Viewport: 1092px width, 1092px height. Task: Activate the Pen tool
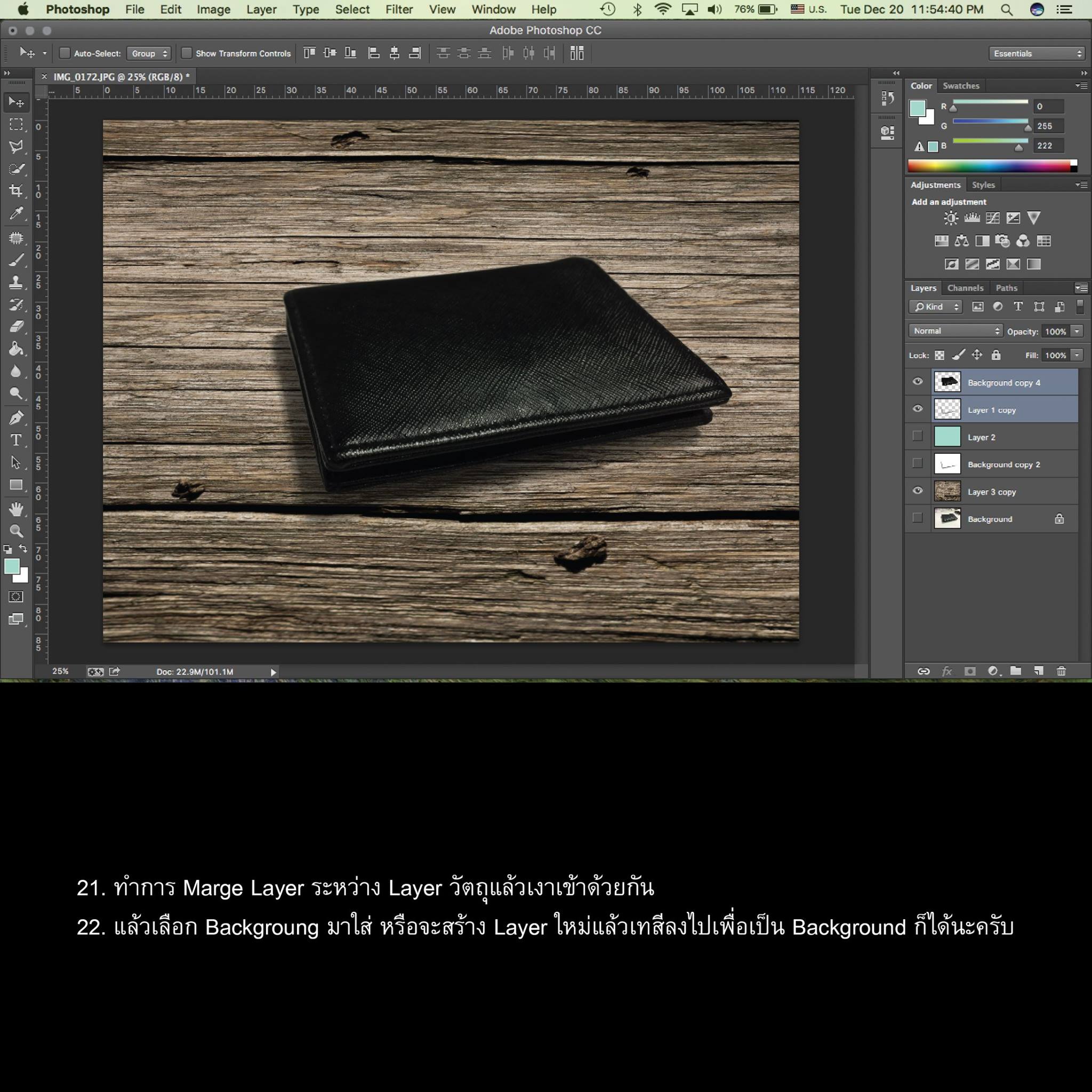[x=17, y=417]
